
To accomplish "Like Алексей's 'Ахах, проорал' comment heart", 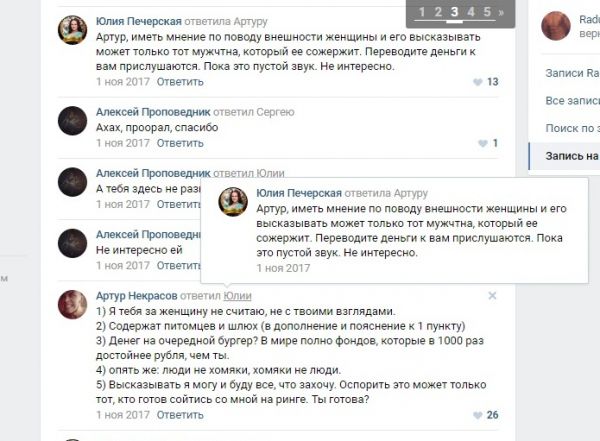I will pos(483,143).
